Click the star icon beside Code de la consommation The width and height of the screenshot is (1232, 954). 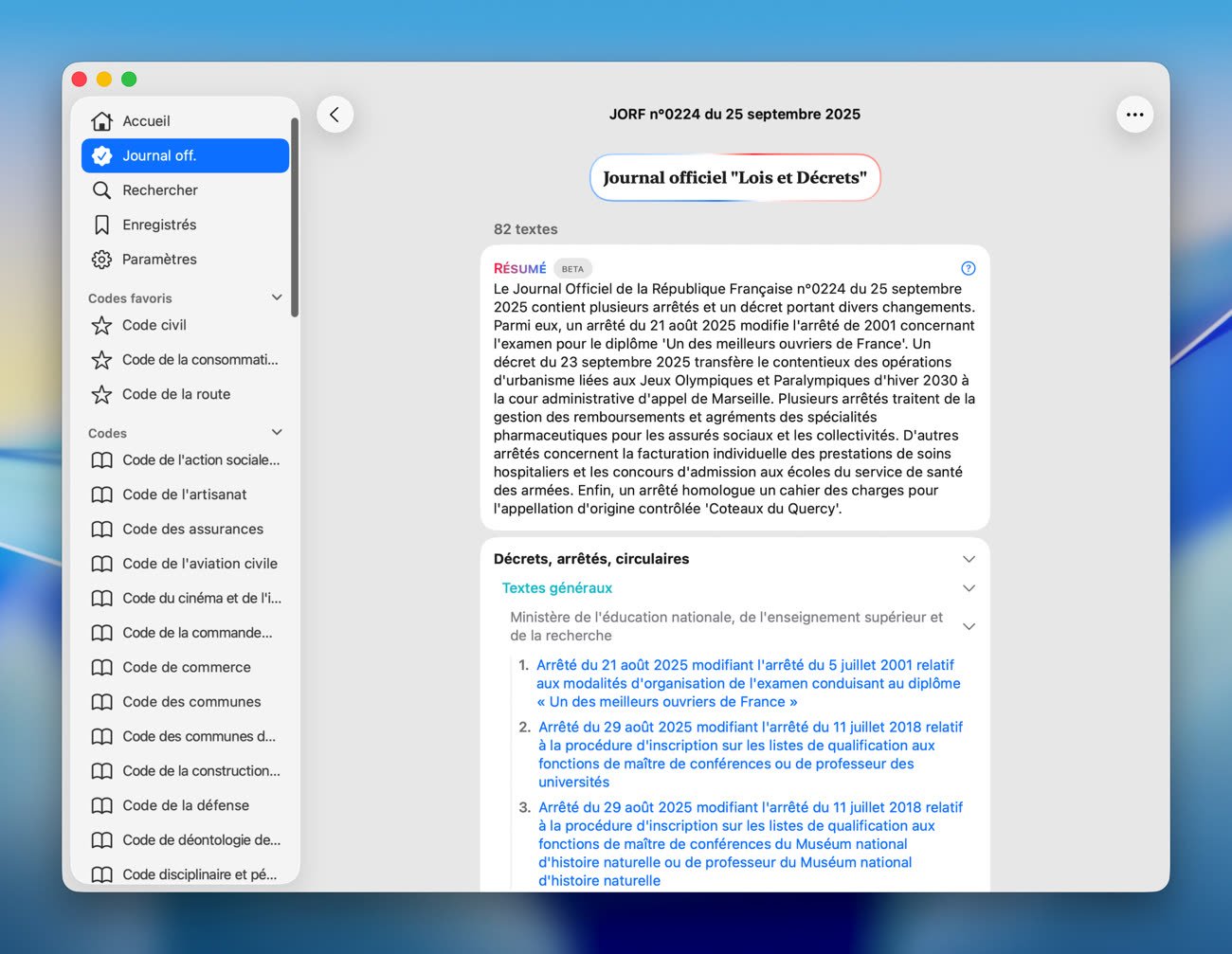pyautogui.click(x=101, y=360)
